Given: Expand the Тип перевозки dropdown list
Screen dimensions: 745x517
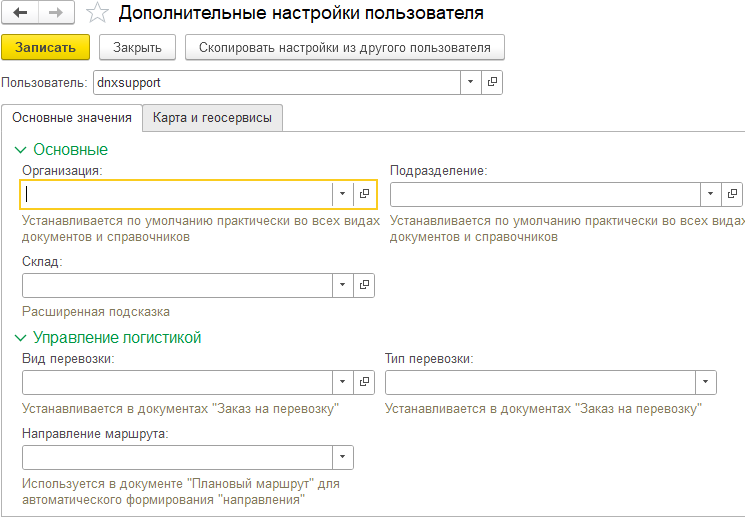Looking at the screenshot, I should point(706,382).
